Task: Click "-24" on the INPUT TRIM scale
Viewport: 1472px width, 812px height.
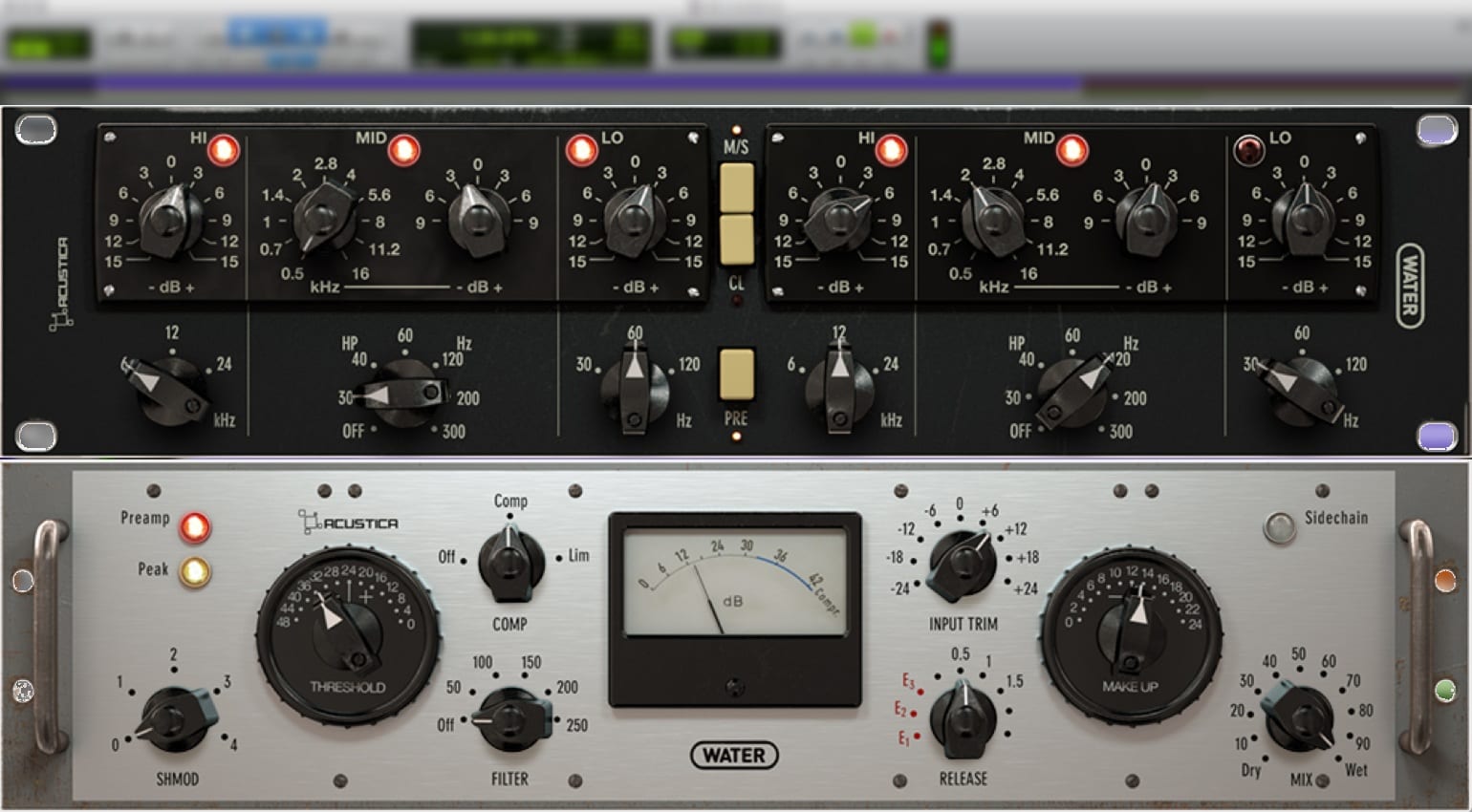Action: [899, 588]
